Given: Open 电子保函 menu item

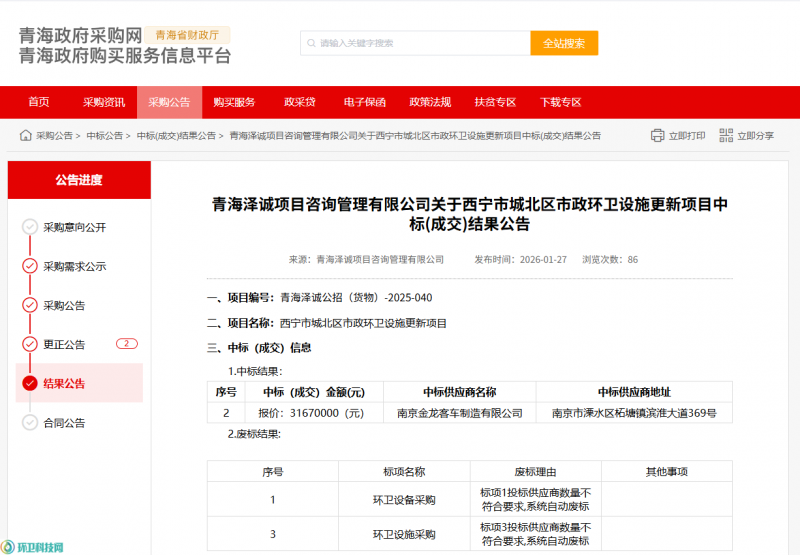Looking at the screenshot, I should click(x=364, y=102).
